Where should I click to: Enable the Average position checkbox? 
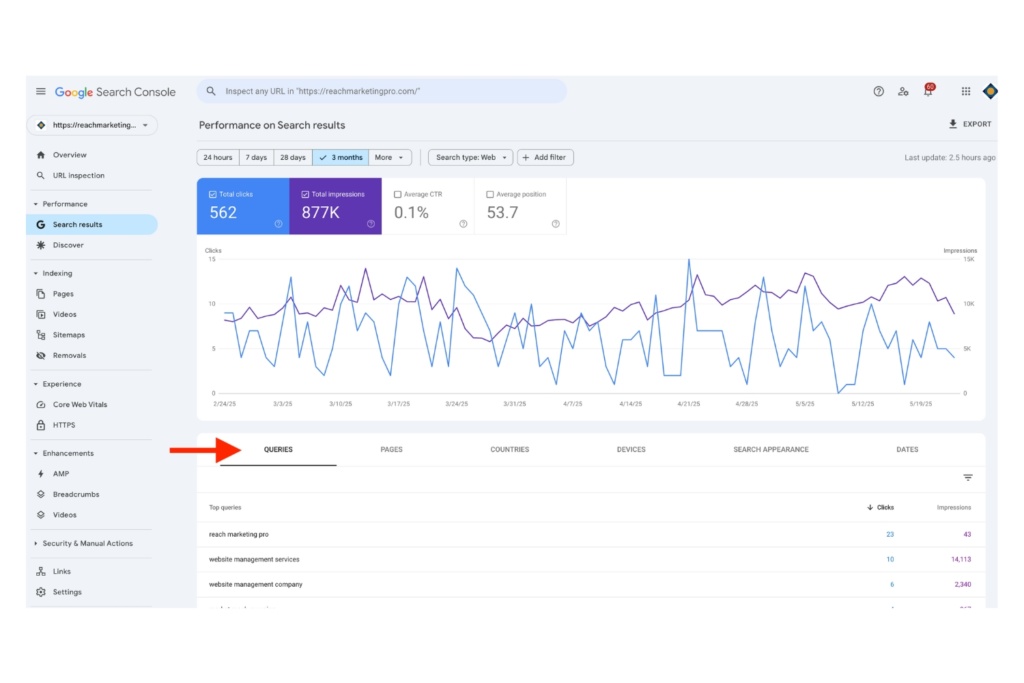[490, 195]
